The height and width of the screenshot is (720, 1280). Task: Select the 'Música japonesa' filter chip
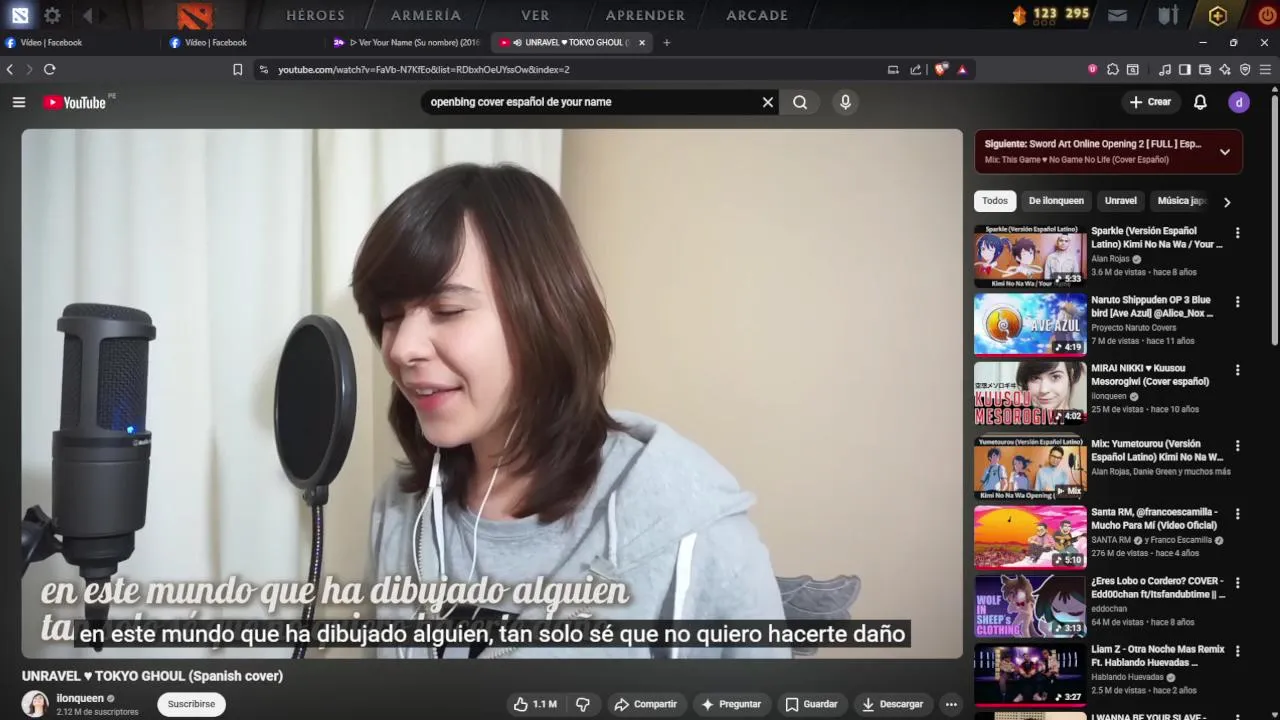pos(1181,201)
